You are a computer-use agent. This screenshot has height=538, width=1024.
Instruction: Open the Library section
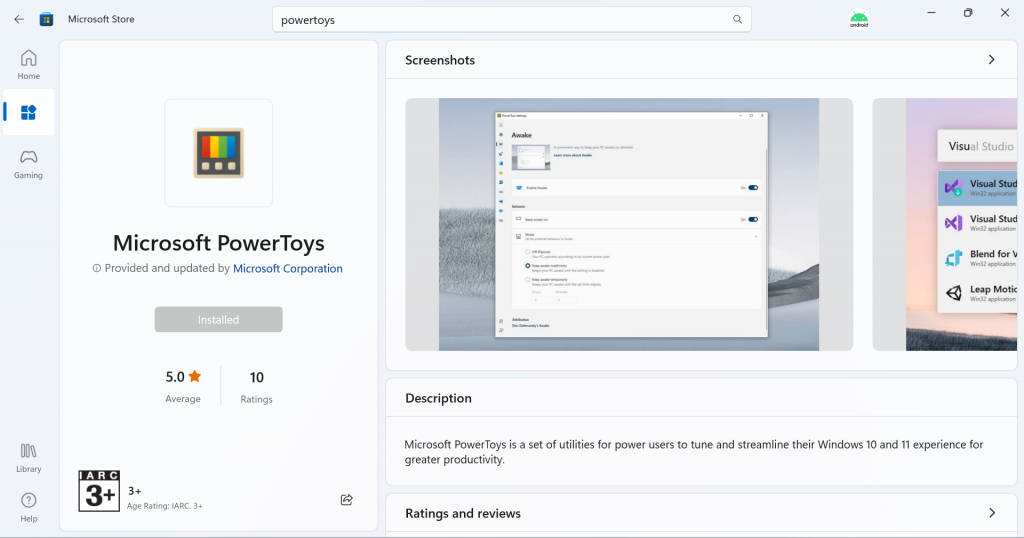(x=29, y=458)
